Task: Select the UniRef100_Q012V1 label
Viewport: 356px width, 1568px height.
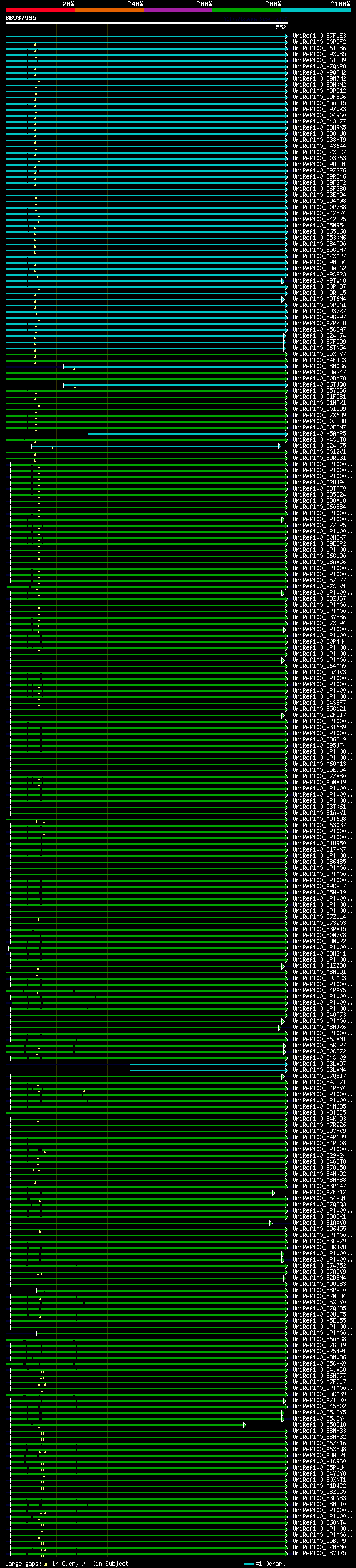Action: tap(319, 452)
